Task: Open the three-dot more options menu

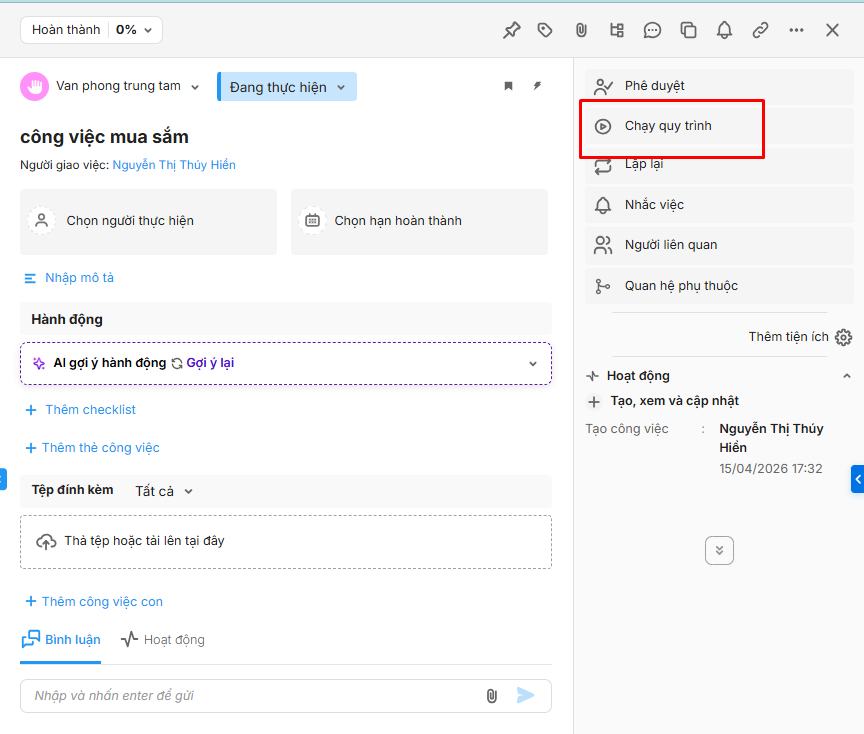Action: coord(796,30)
